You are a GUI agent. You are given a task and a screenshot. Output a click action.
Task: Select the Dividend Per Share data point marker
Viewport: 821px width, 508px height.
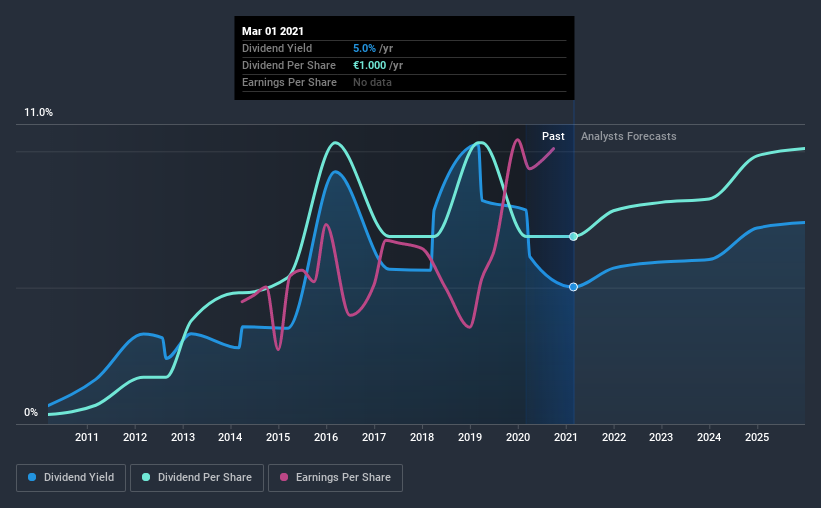(573, 236)
